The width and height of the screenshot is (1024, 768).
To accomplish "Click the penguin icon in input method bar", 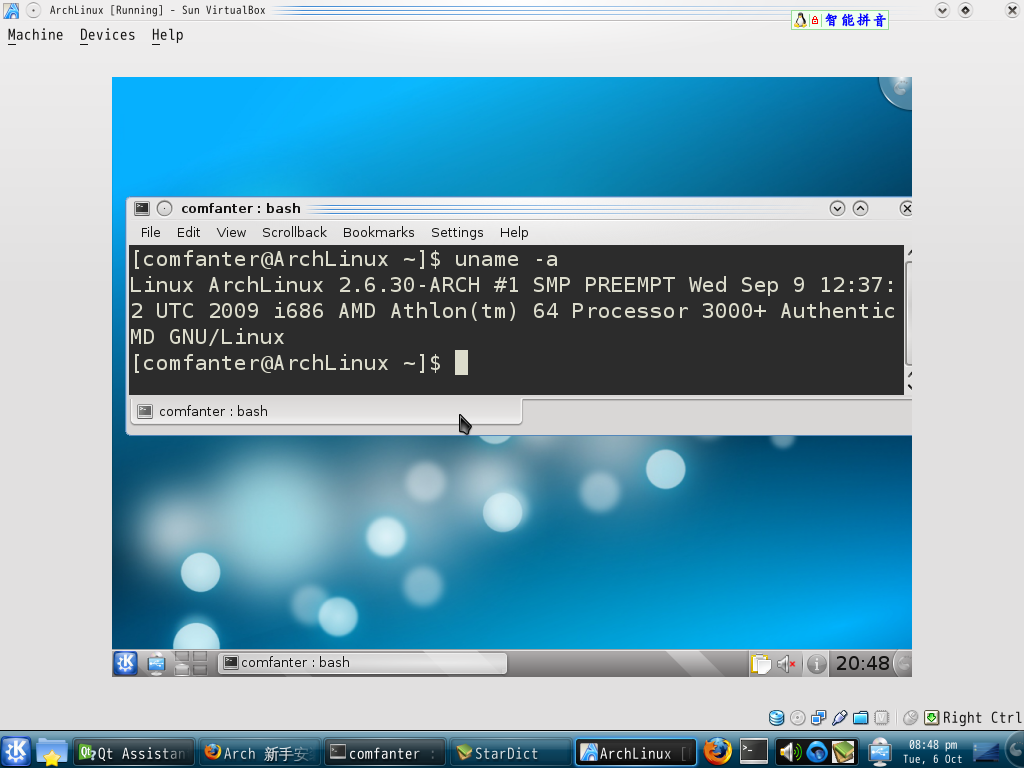I will (x=800, y=20).
